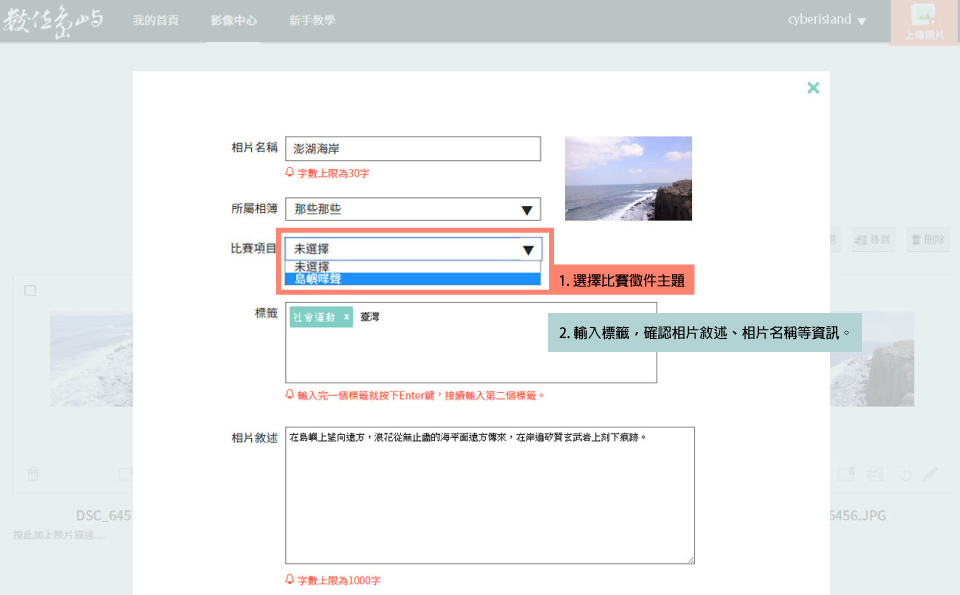Click the move icon on 6456.JPG photo card
The image size is (960, 595).
pos(874,474)
